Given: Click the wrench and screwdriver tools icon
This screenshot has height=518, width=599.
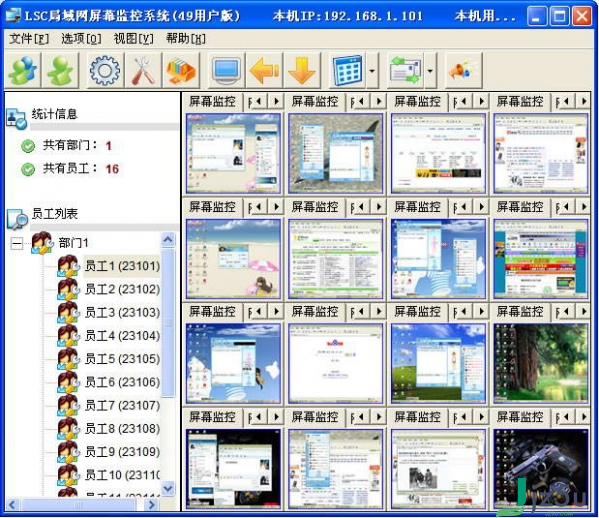Looking at the screenshot, I should click(143, 70).
